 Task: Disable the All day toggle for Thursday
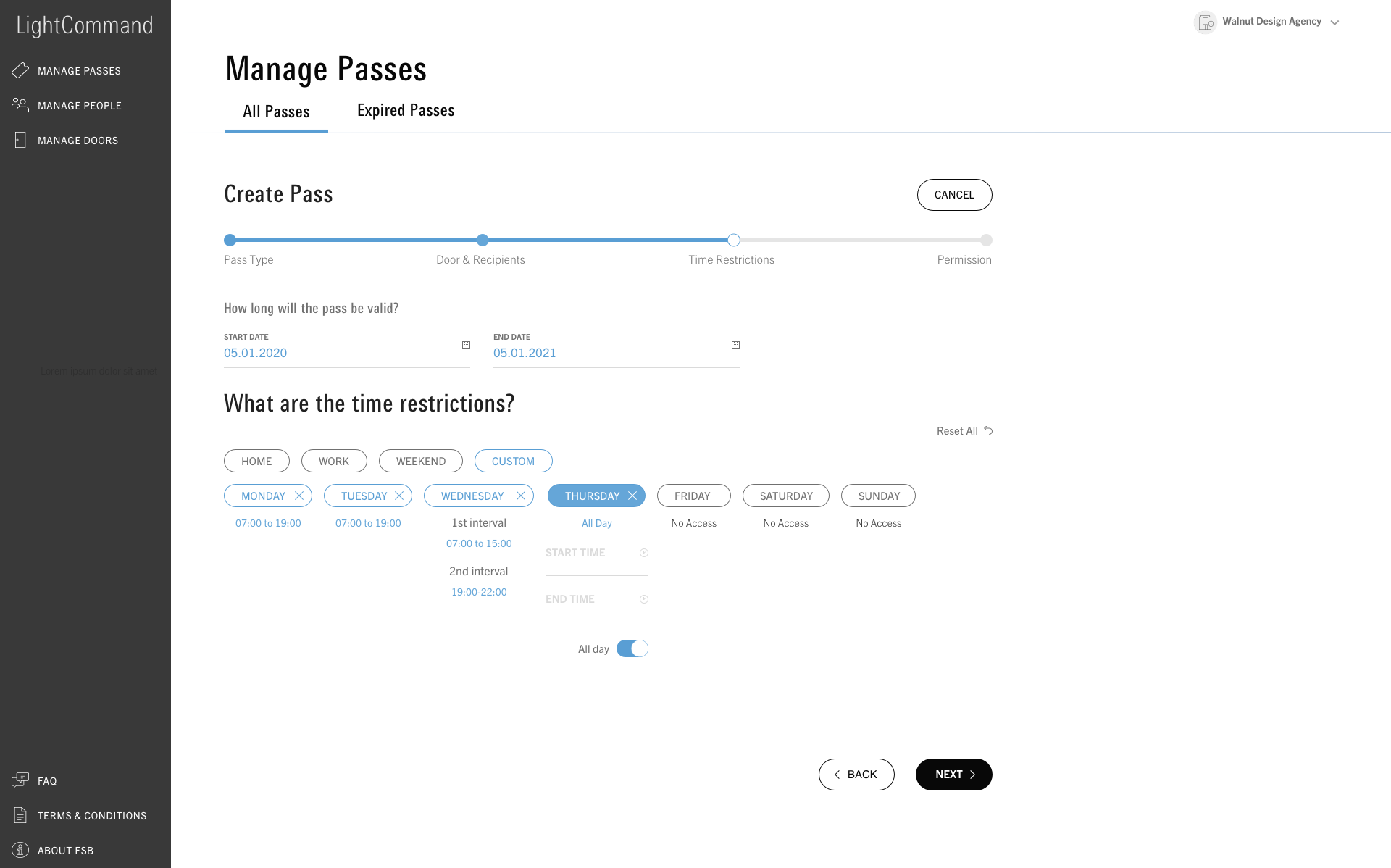(x=632, y=648)
